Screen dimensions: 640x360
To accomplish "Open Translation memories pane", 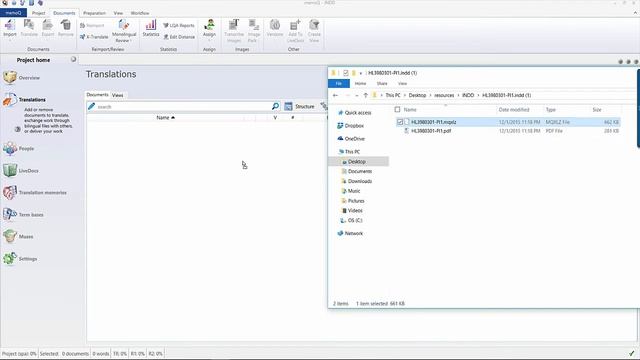I will click(x=35, y=192).
